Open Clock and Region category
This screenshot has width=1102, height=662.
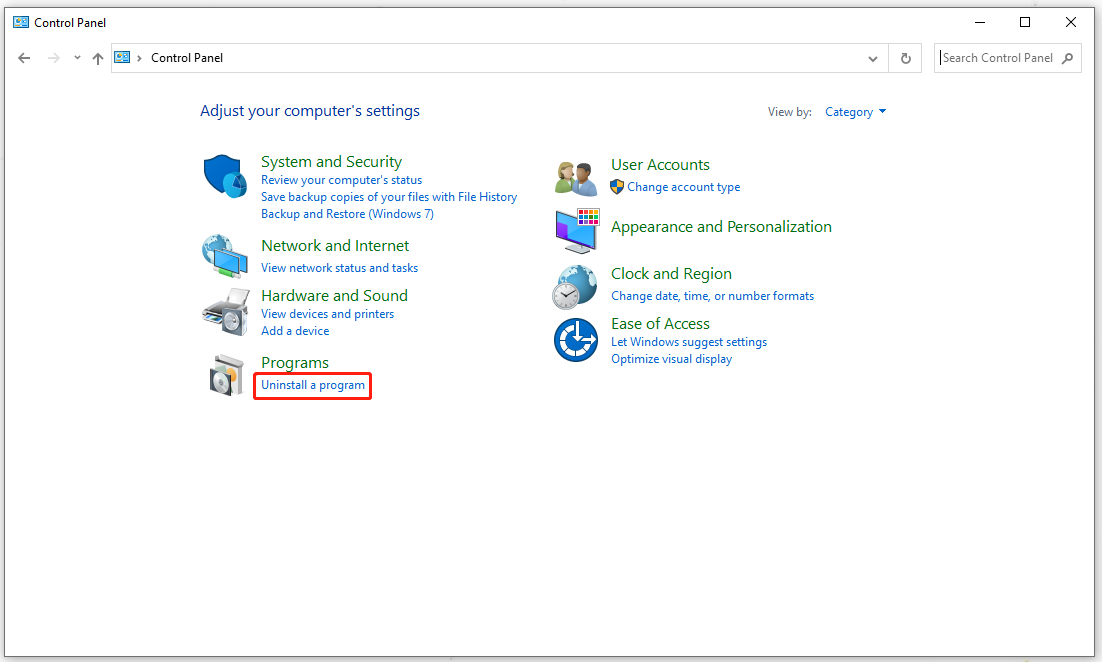tap(671, 273)
